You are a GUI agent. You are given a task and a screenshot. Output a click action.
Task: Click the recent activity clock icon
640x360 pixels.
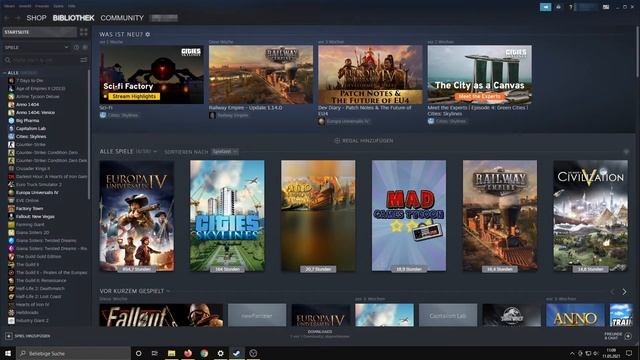point(76,47)
